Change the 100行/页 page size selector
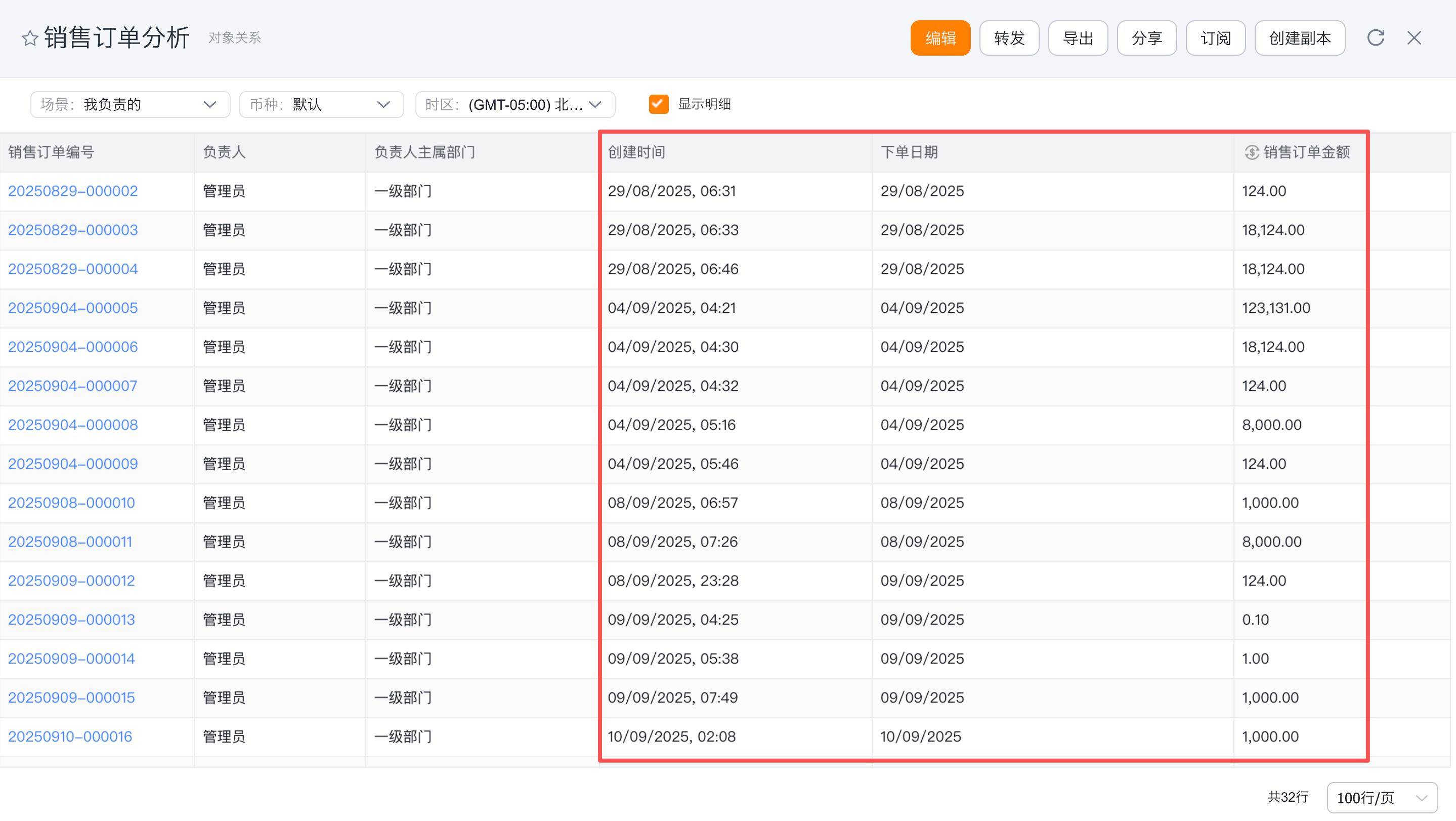Viewport: 1456px width, 821px height. (x=1382, y=797)
